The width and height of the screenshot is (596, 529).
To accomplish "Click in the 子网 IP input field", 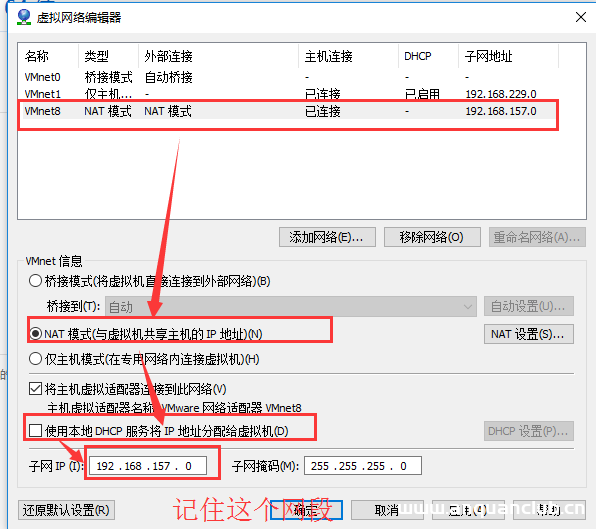I will [x=148, y=466].
